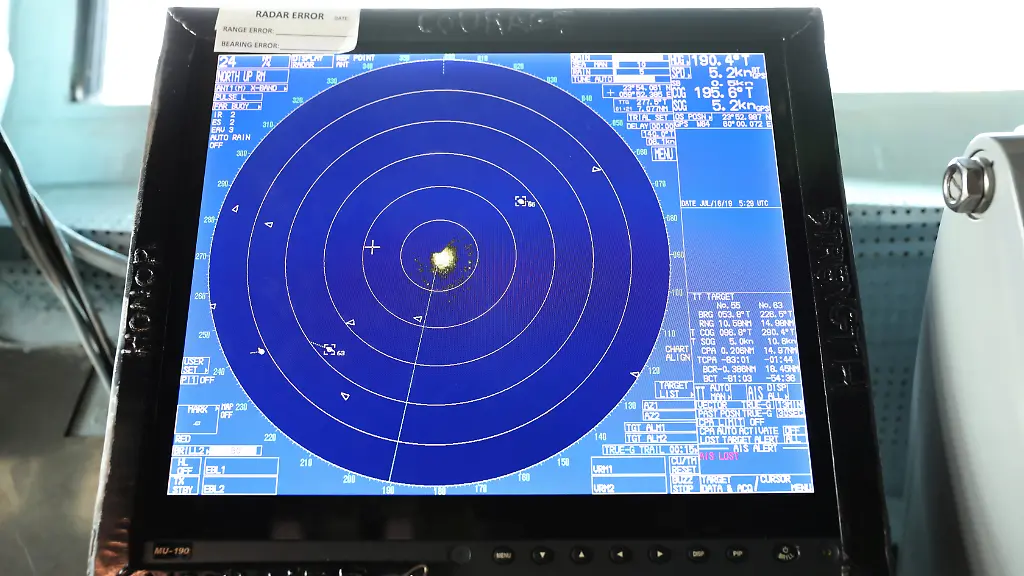Click the VRM1 range marker box

coord(628,468)
